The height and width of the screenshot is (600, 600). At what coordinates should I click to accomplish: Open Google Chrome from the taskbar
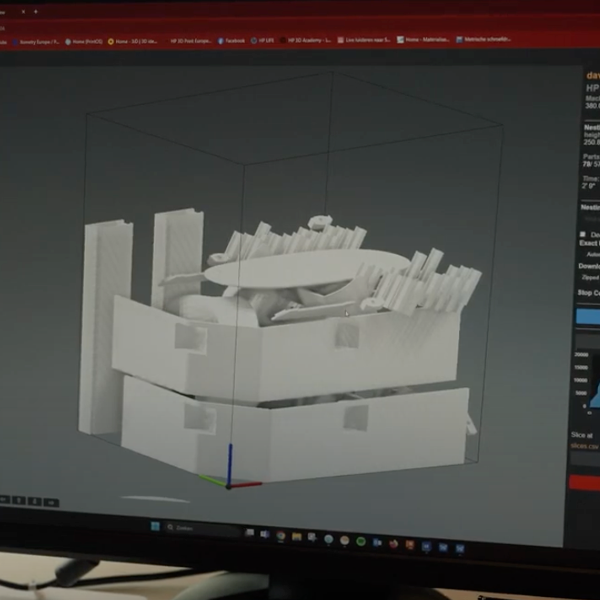[x=280, y=536]
